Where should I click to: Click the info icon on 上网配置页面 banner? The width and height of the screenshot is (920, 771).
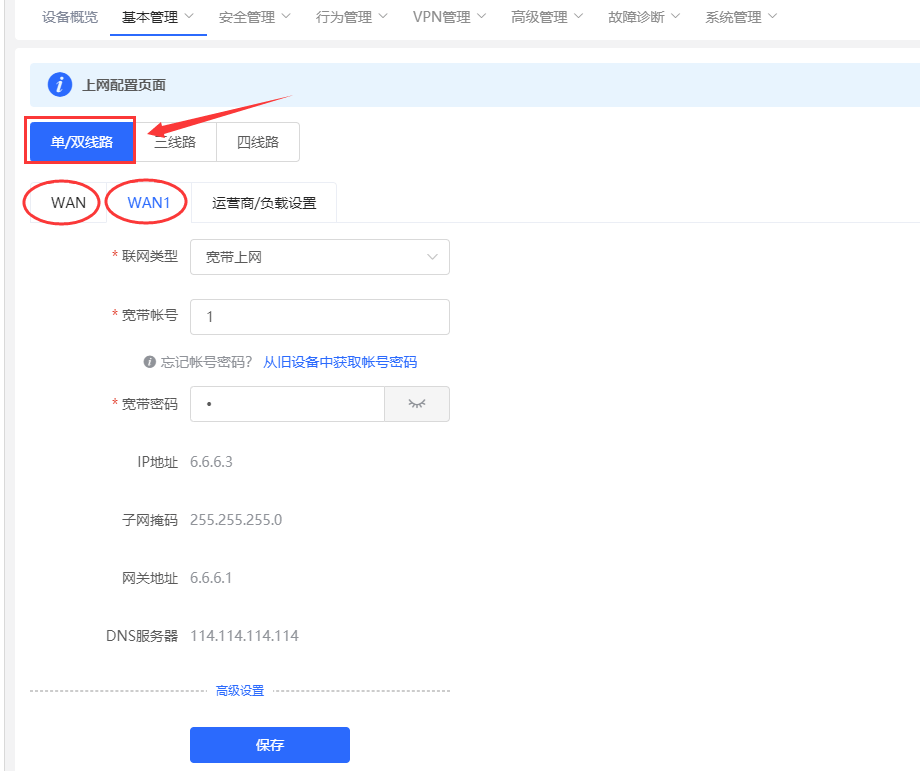pyautogui.click(x=59, y=84)
